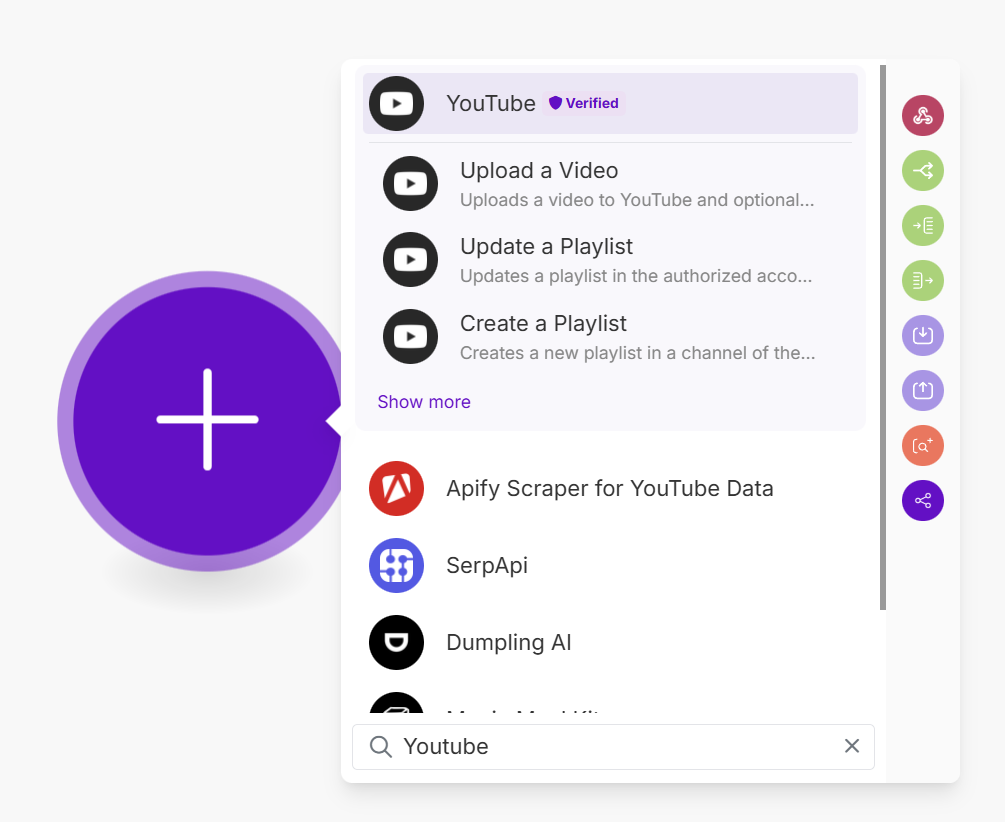Open the Webhooks icon in sidebar
The image size is (1005, 822).
pyautogui.click(x=922, y=116)
